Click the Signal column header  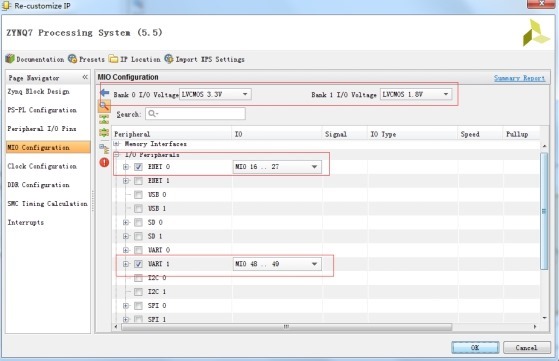[345, 134]
